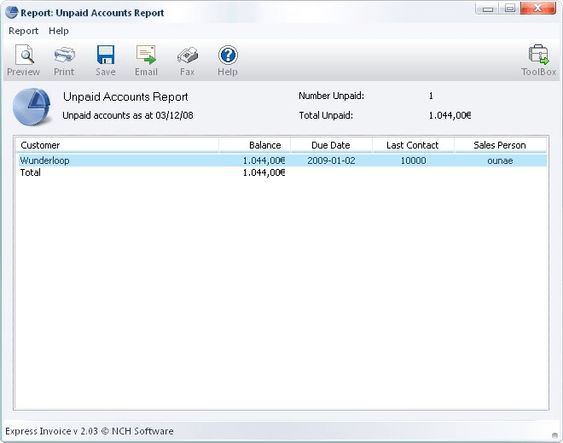Viewport: 563px width, 443px height.
Task: Click the Number Unpaid label
Action: pos(331,96)
